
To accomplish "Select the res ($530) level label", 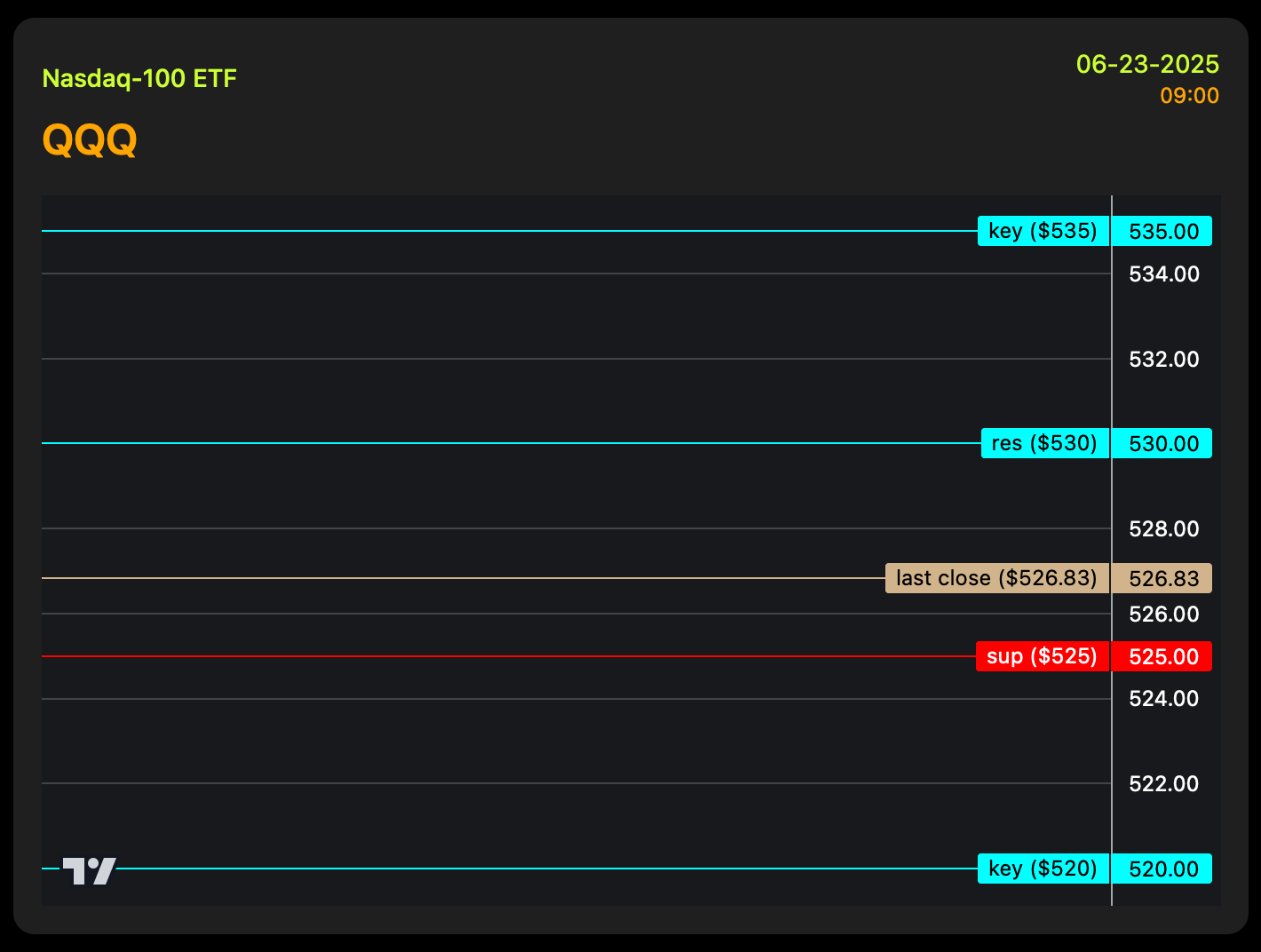I will (1045, 443).
